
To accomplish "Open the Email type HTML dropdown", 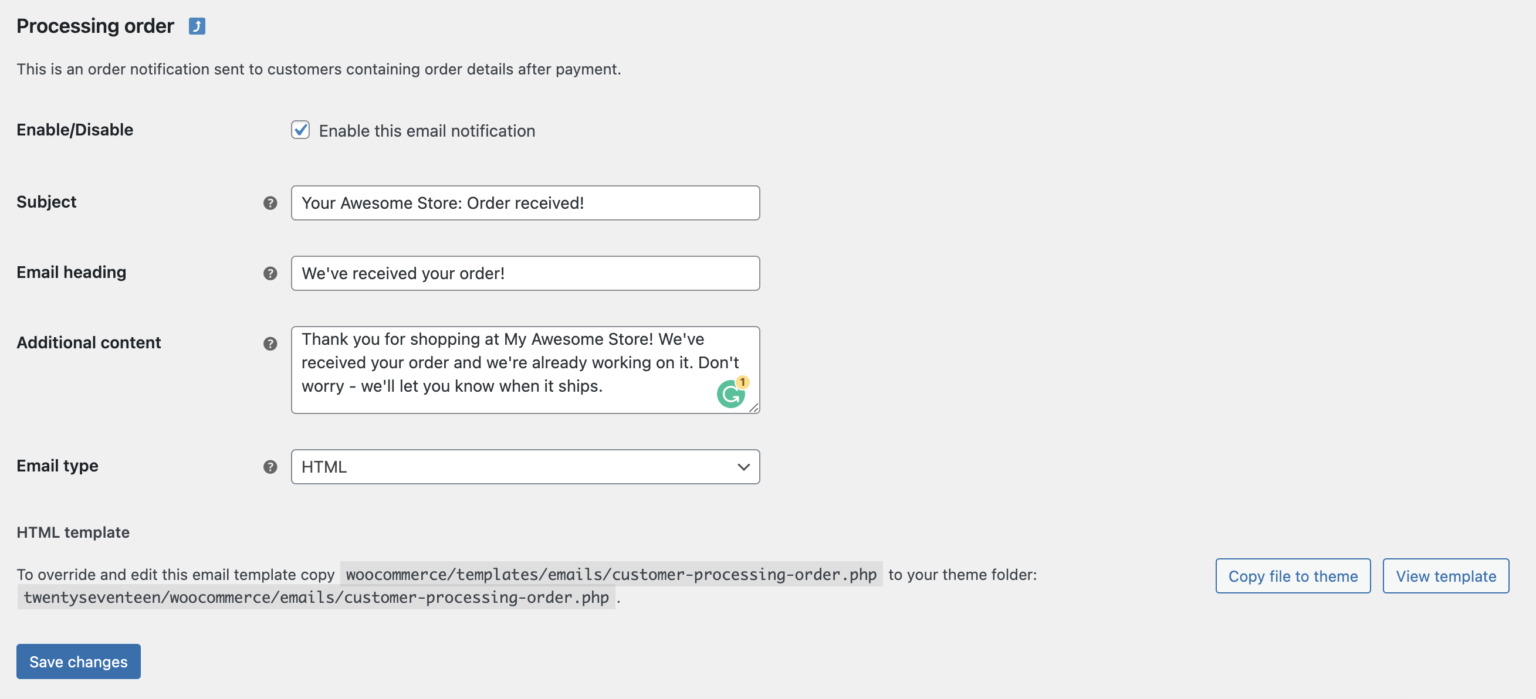I will pos(525,467).
